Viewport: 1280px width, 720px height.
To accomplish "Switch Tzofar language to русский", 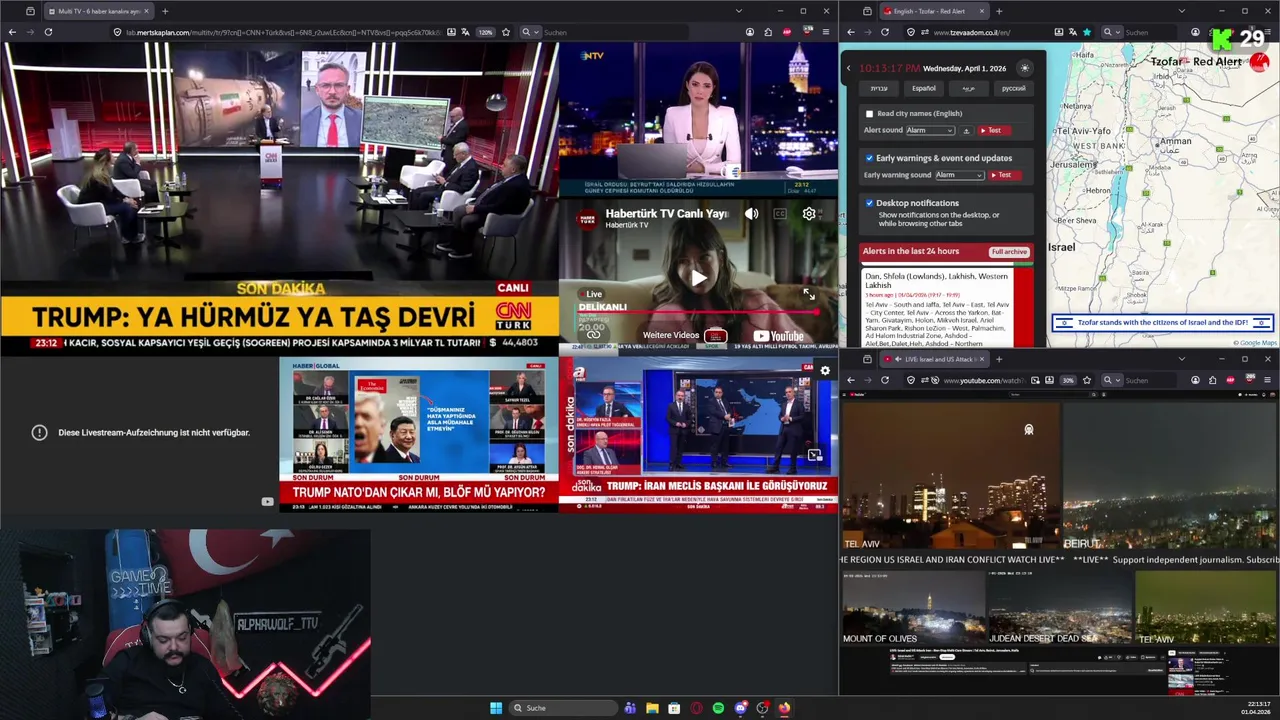I will click(1013, 88).
